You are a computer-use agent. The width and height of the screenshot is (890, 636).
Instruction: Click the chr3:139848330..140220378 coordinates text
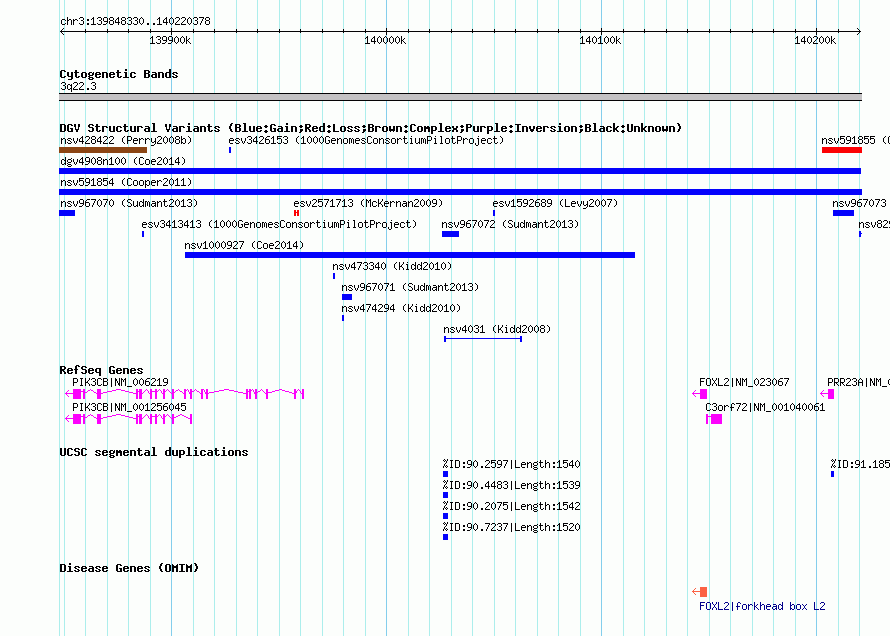(135, 22)
